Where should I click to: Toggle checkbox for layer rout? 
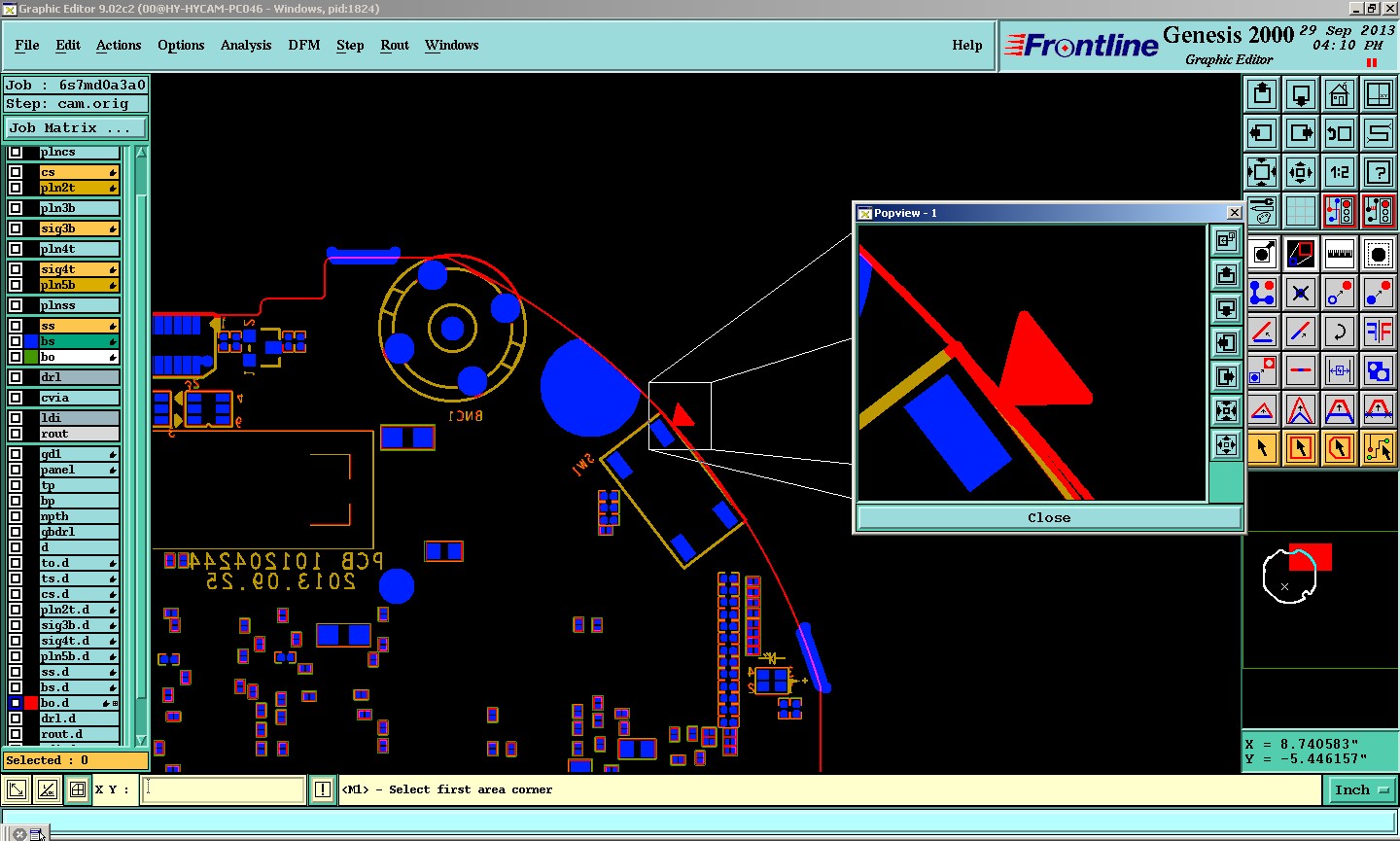[16, 434]
